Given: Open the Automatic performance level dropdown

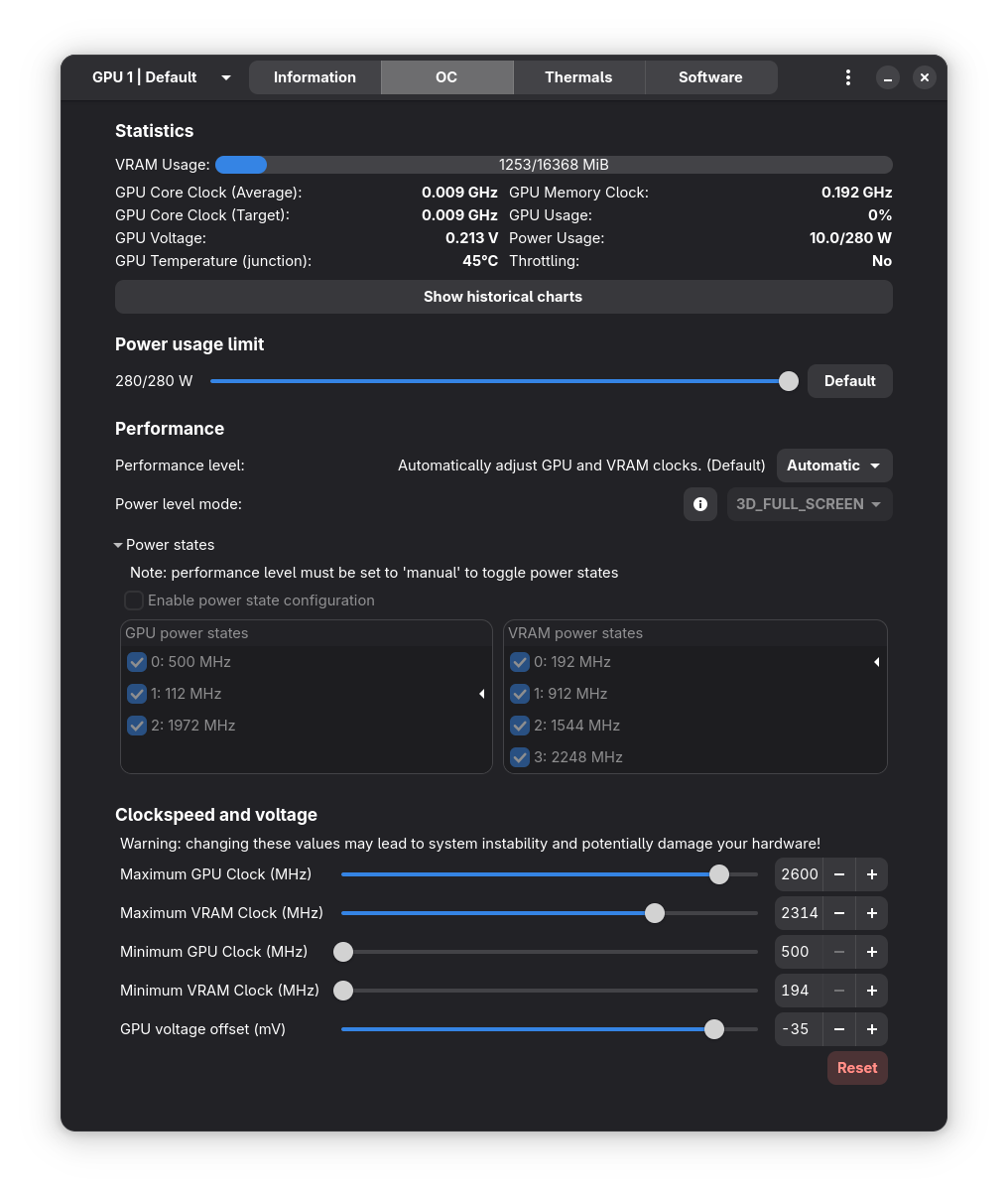Looking at the screenshot, I should point(834,466).
